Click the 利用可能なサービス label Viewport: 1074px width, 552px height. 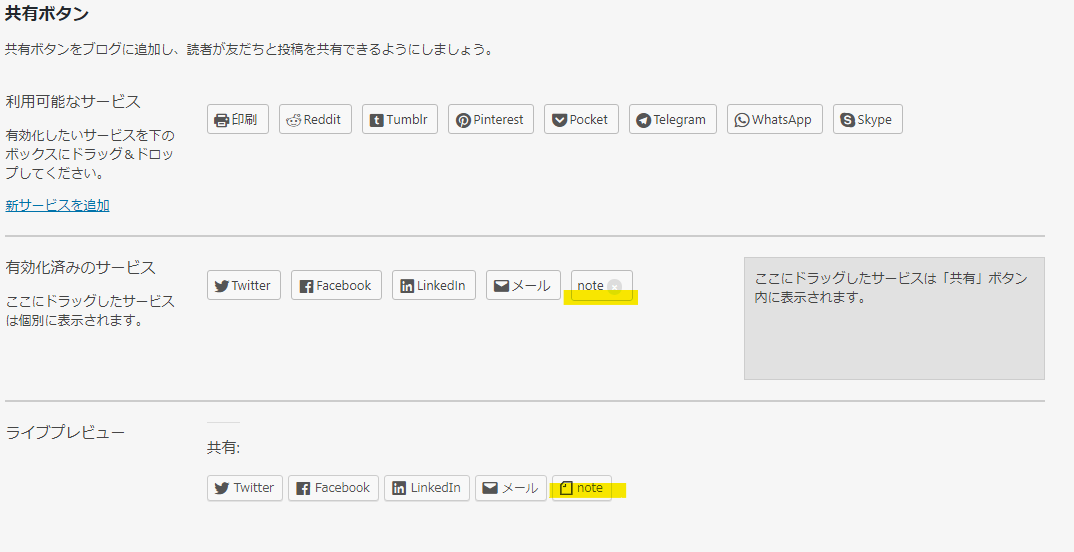click(73, 101)
